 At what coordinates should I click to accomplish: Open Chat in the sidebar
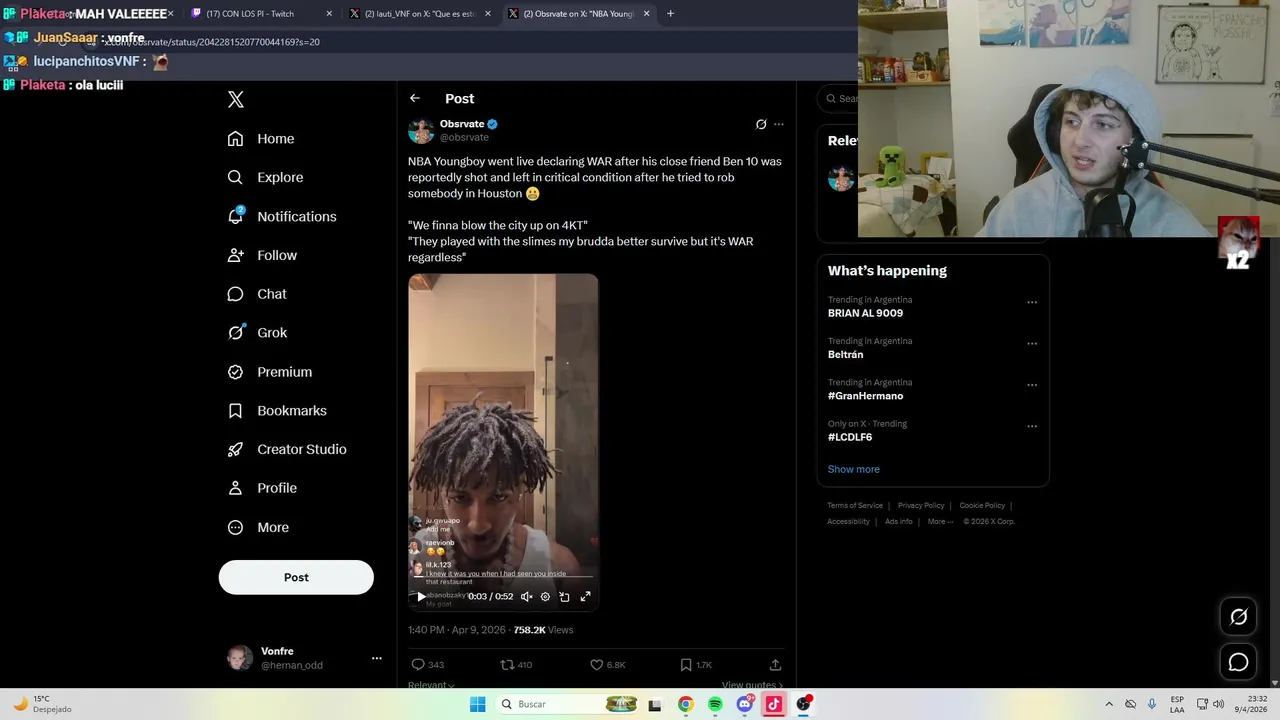(x=257, y=294)
